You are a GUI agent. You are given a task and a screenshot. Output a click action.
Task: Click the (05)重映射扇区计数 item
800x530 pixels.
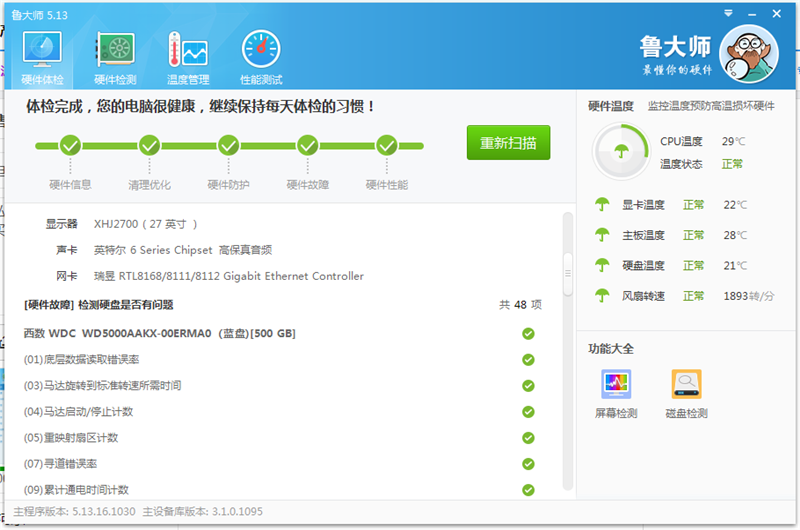click(71, 438)
